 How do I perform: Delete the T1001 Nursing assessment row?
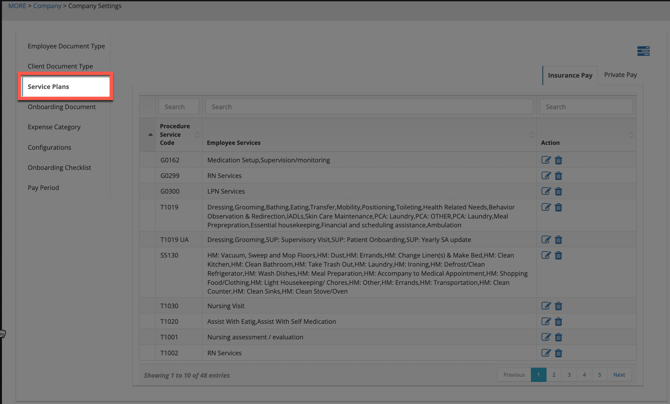558,337
